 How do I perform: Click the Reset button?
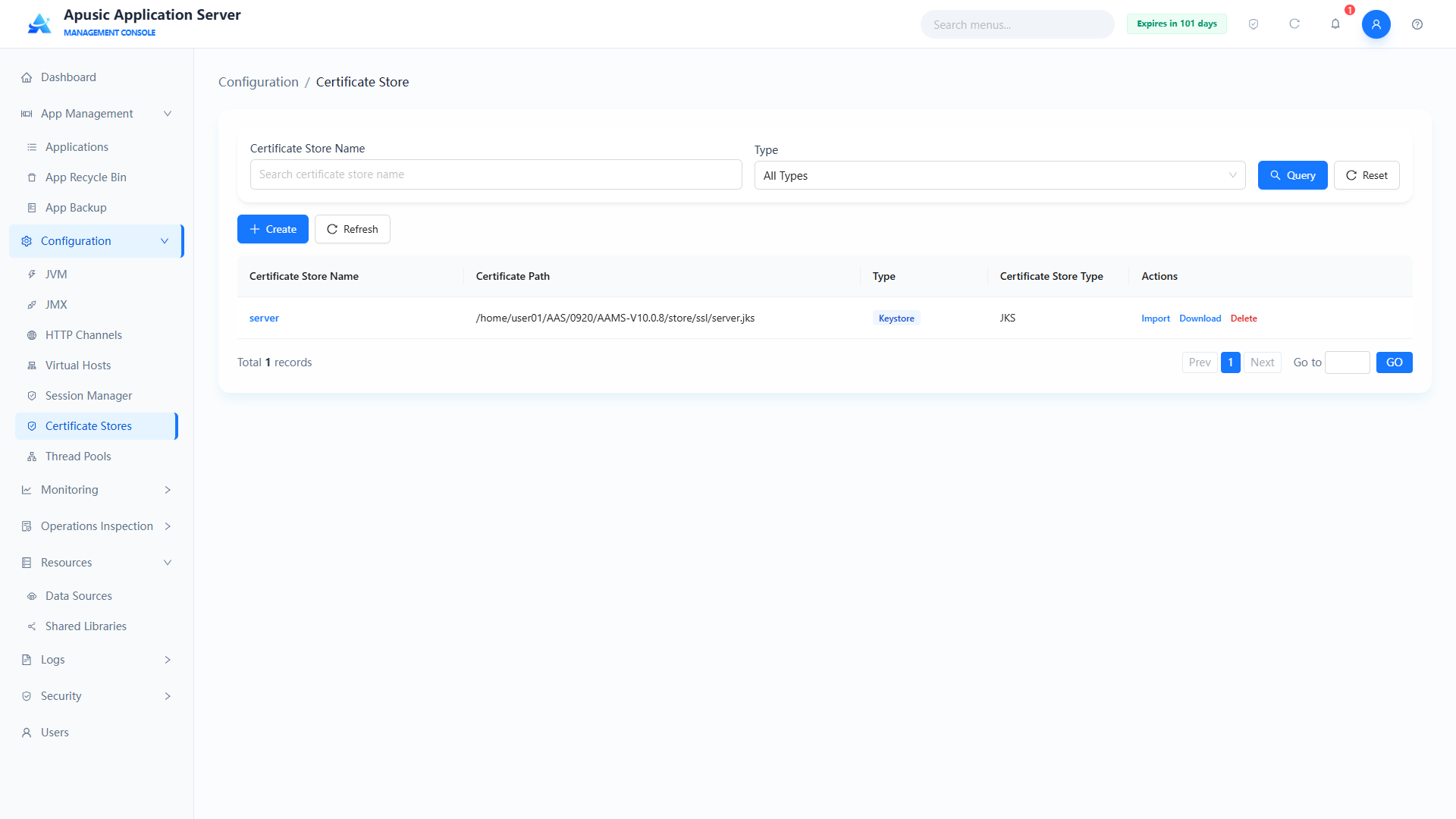click(1367, 175)
